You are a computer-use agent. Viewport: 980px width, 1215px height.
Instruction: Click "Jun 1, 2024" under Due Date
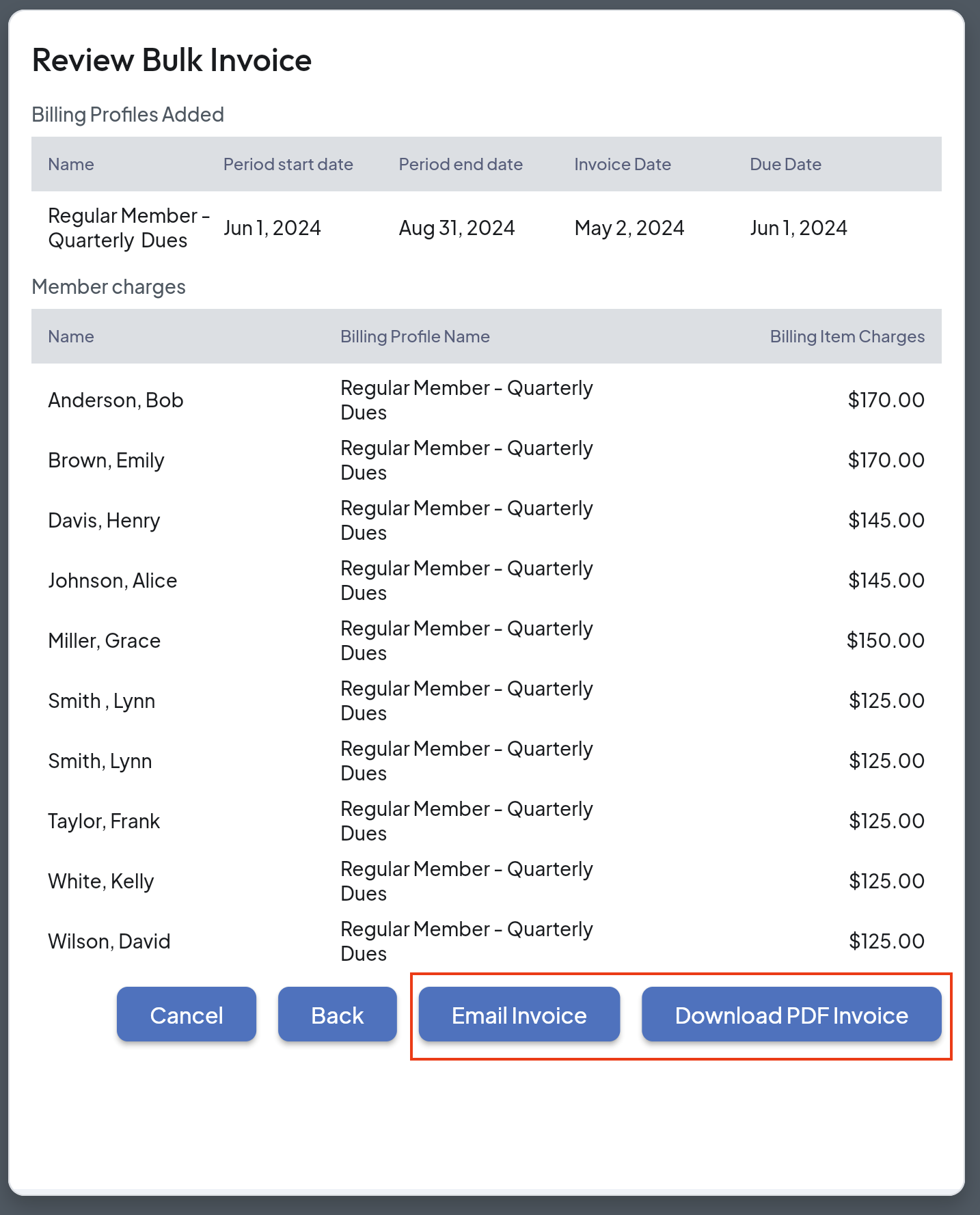pyautogui.click(x=799, y=228)
